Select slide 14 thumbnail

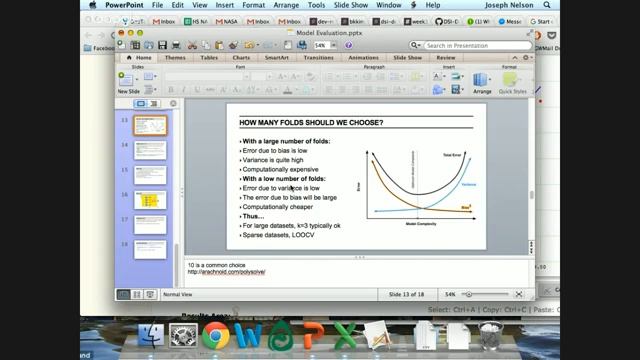[150, 150]
